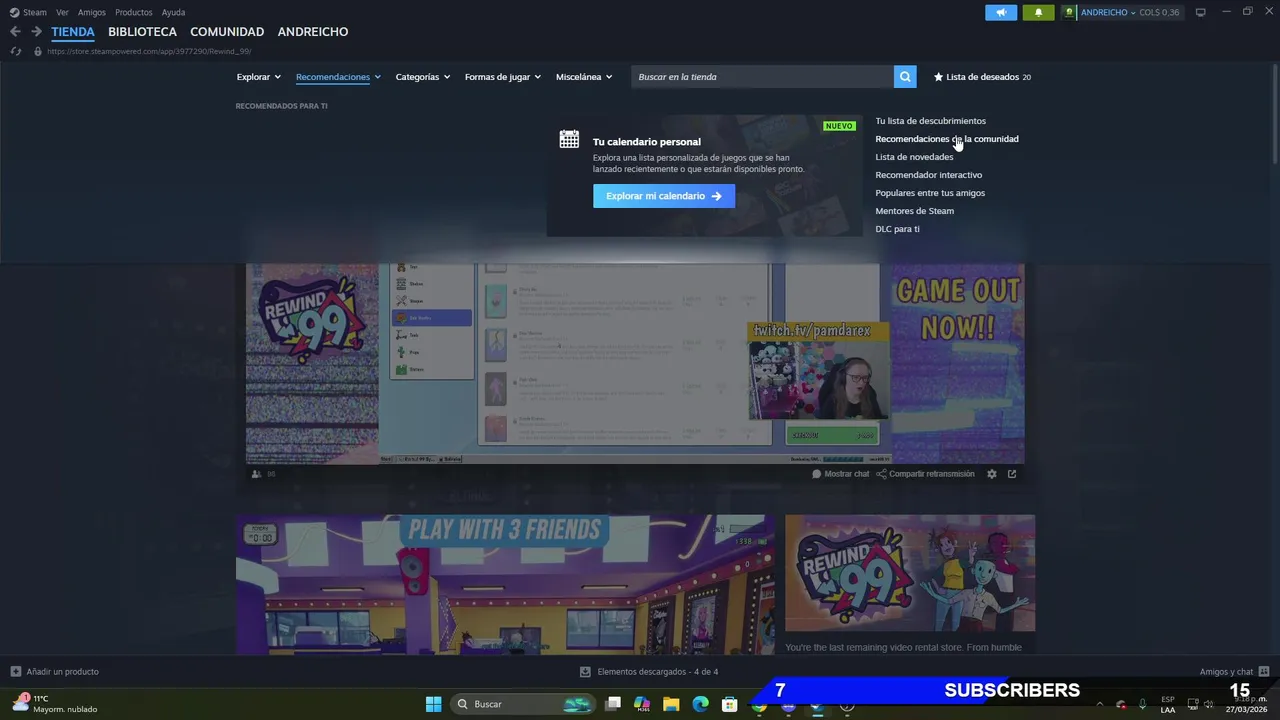Click the store search magnifier button
Image resolution: width=1280 pixels, height=720 pixels.
coord(905,77)
